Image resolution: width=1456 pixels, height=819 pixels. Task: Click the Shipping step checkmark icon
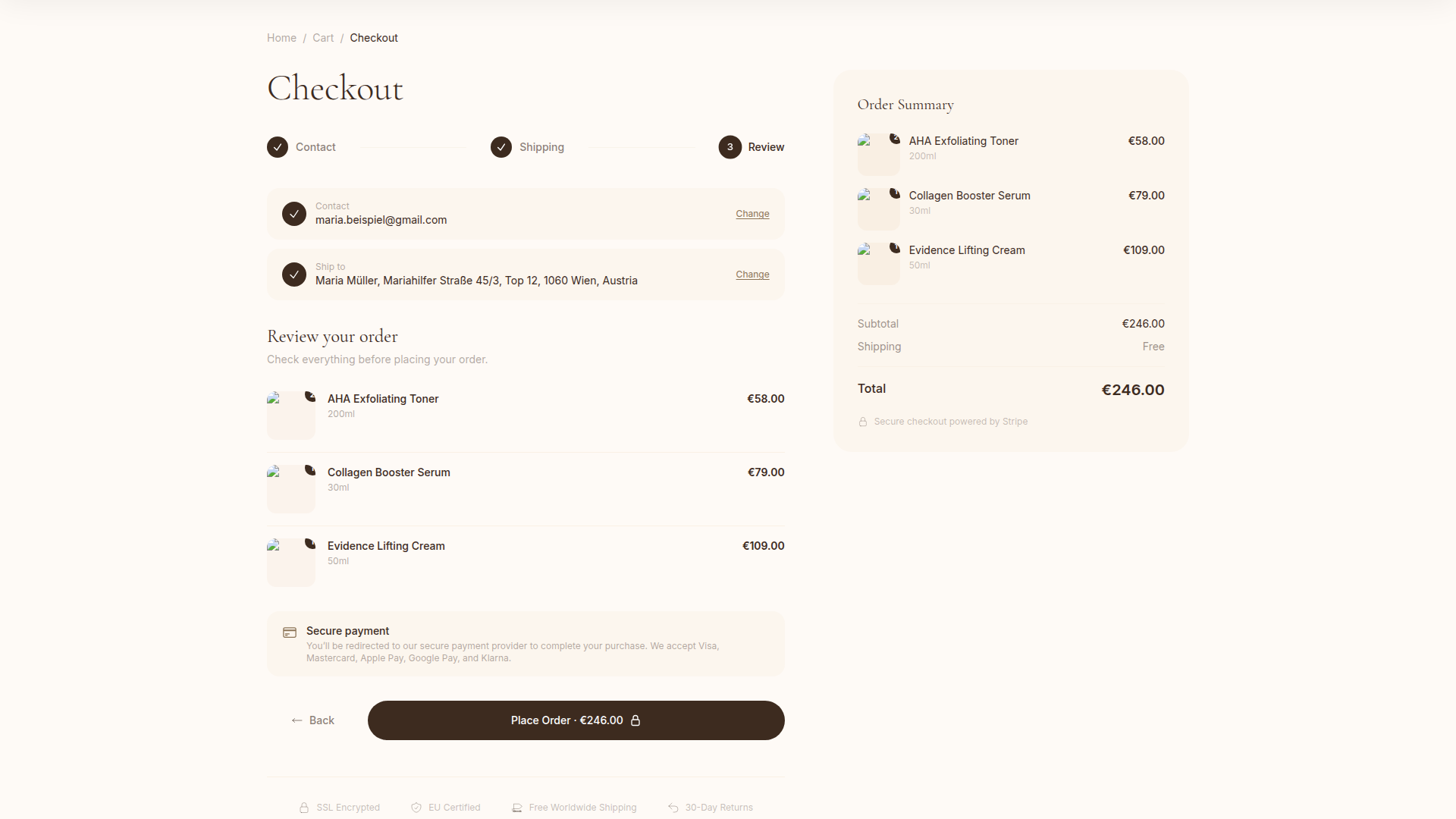(501, 147)
